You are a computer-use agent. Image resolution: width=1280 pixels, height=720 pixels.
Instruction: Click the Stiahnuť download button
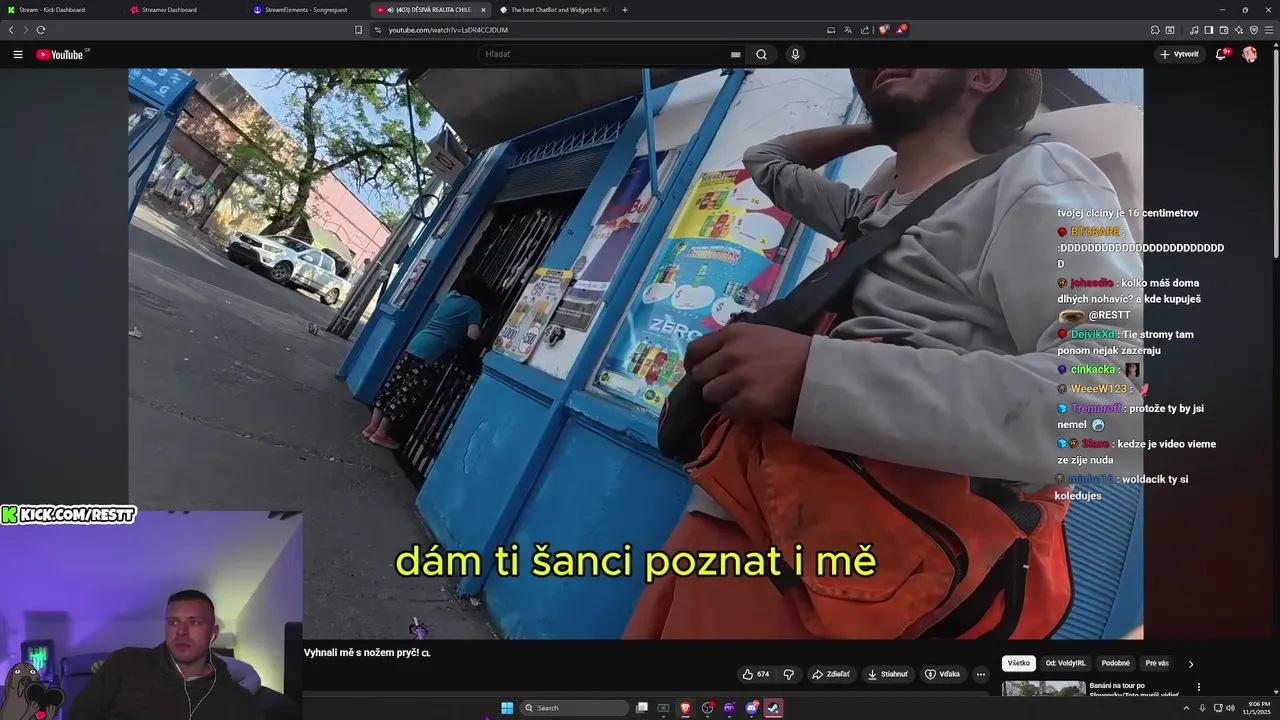coord(888,674)
